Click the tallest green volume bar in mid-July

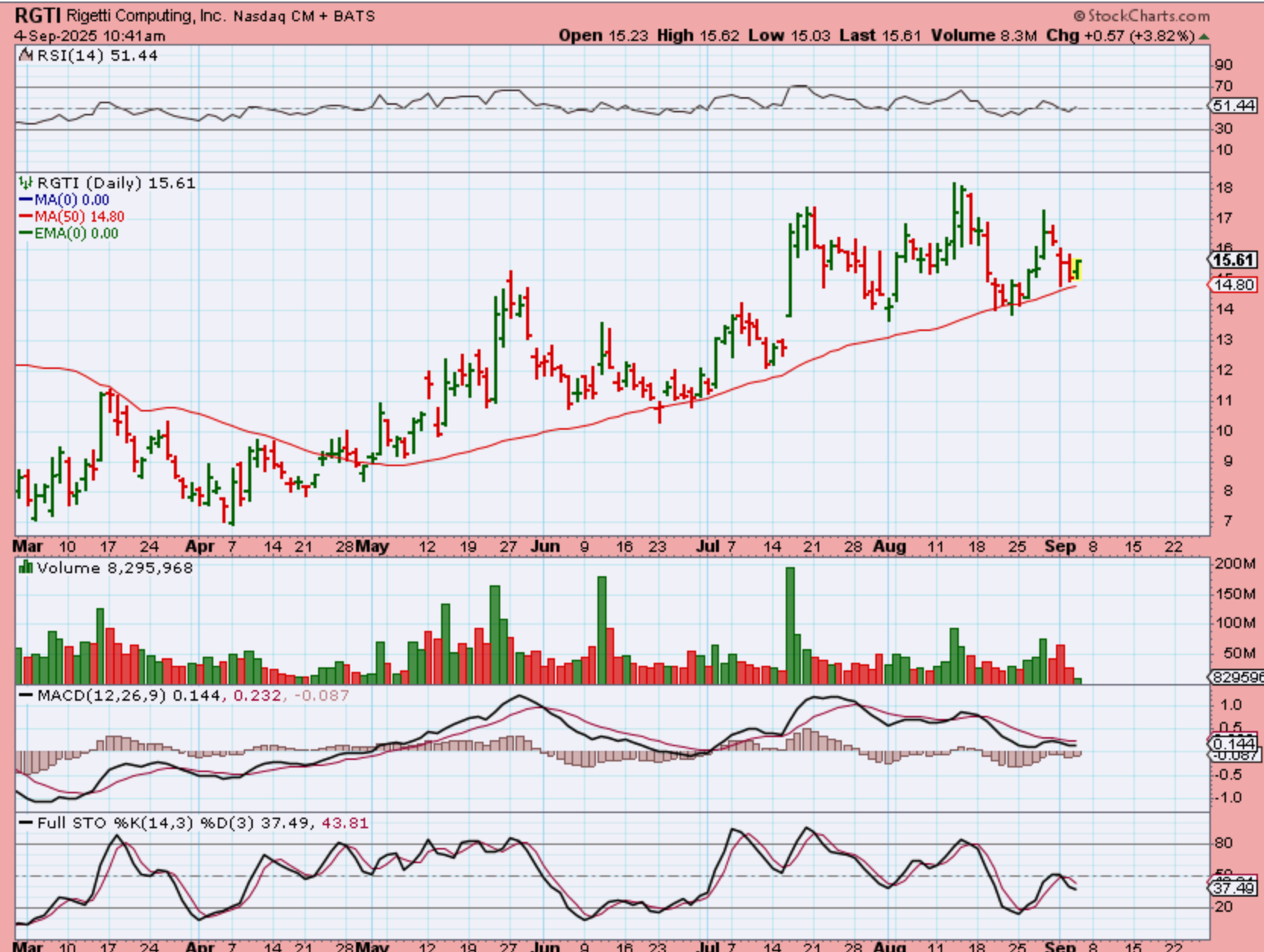click(x=790, y=626)
